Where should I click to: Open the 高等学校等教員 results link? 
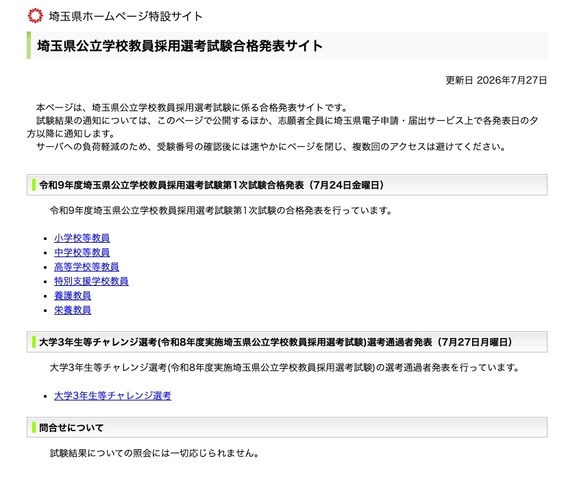86,267
